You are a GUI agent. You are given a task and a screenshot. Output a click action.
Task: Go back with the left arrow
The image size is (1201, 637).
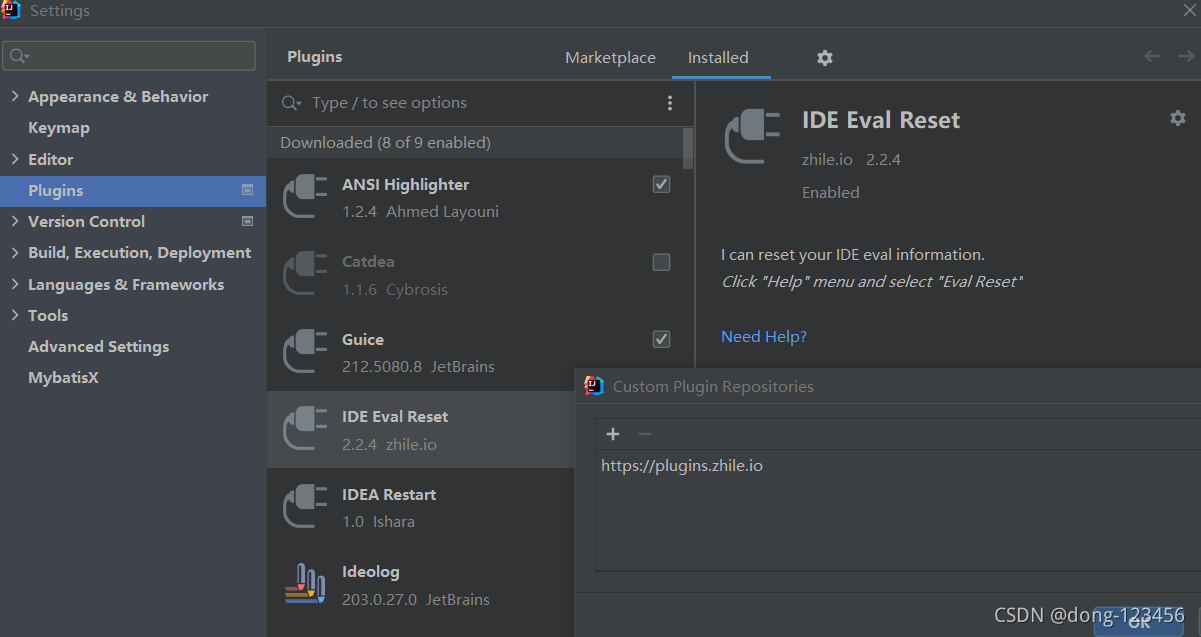1152,57
